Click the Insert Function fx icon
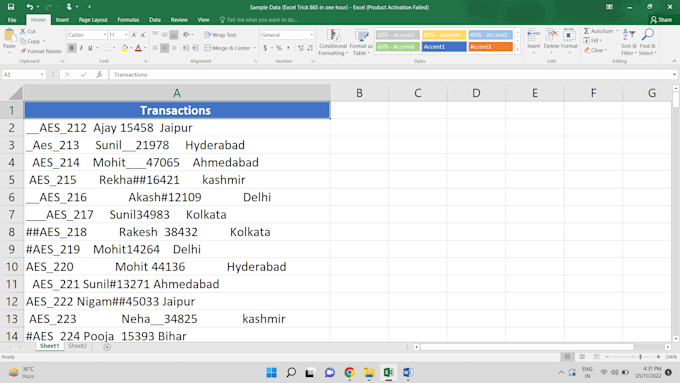 [x=99, y=75]
